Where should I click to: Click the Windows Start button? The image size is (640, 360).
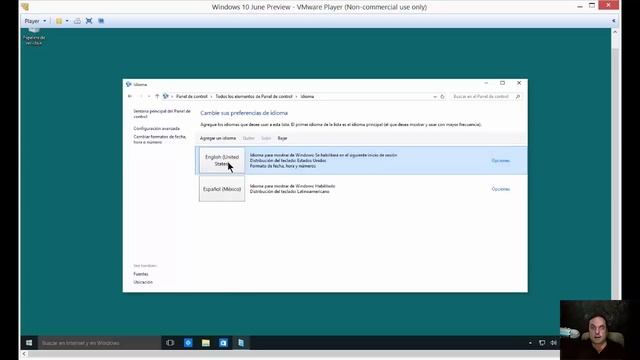(x=29, y=343)
